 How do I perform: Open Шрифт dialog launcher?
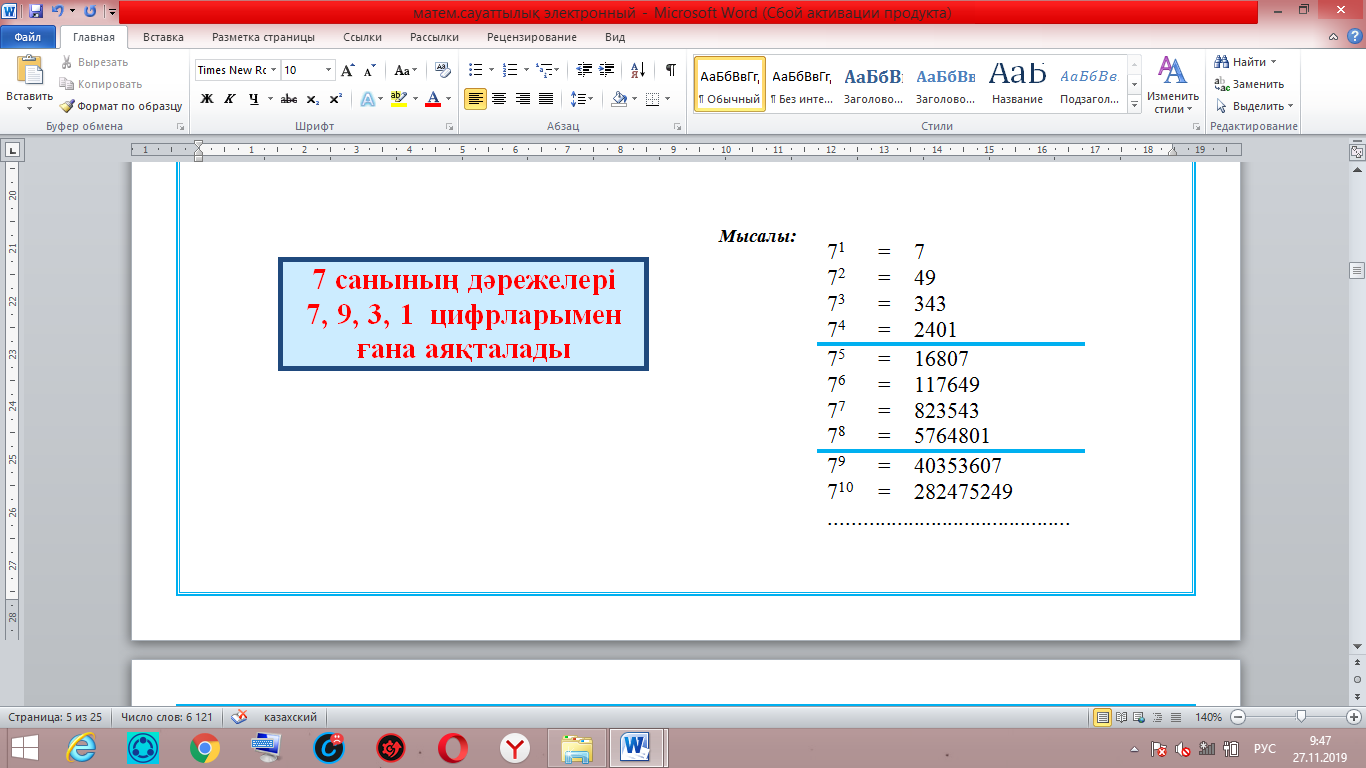tap(450, 127)
